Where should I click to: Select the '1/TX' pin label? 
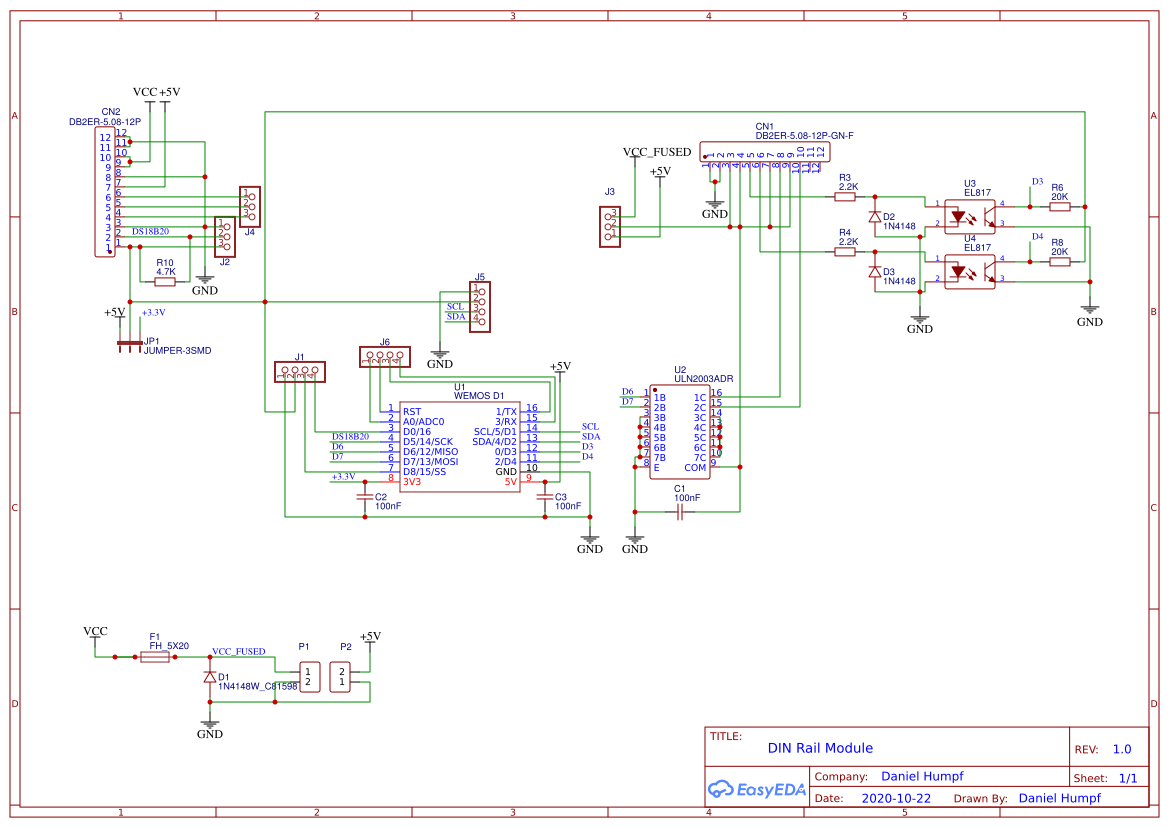[x=506, y=411]
